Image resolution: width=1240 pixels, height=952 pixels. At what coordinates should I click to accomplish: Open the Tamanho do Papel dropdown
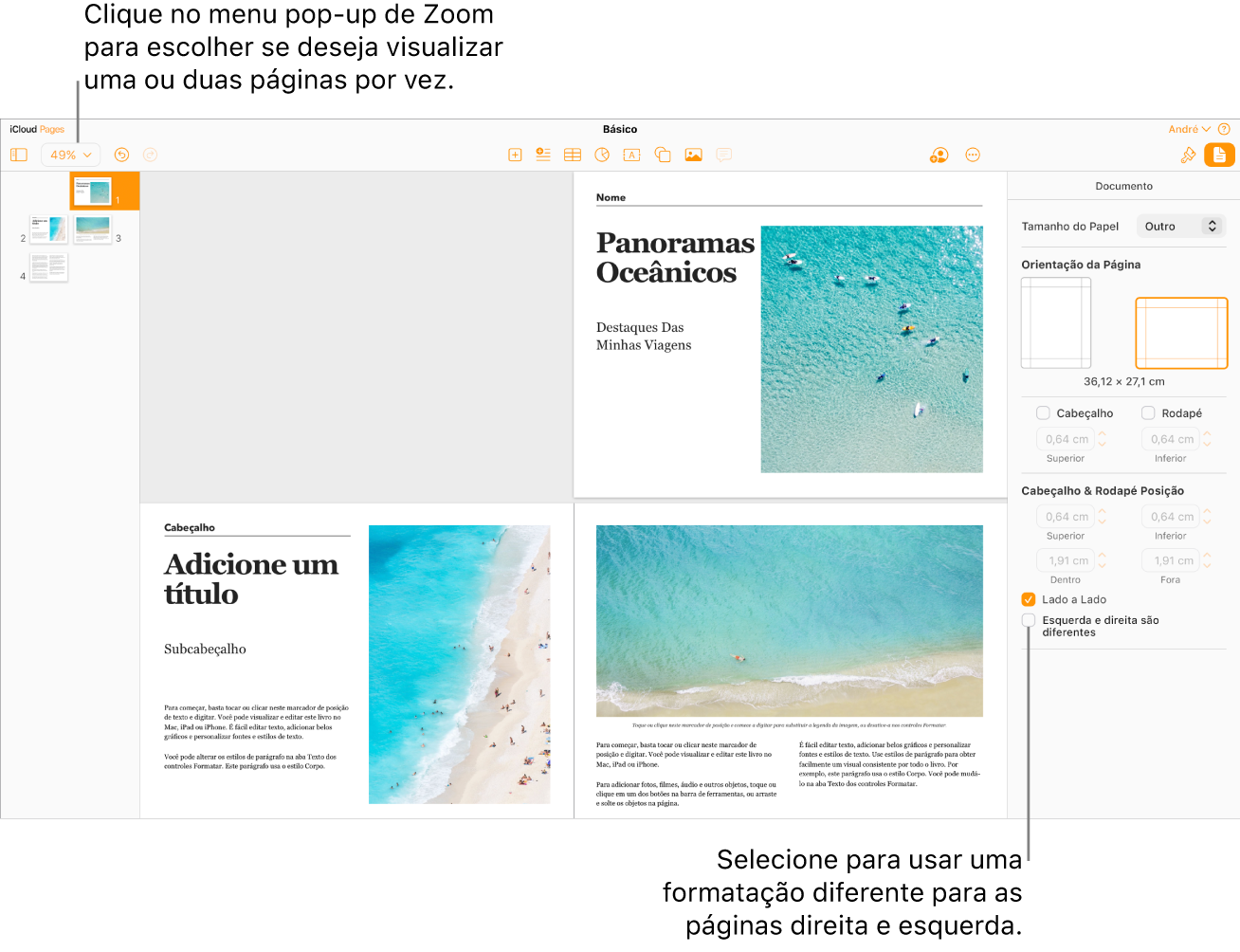point(1180,226)
